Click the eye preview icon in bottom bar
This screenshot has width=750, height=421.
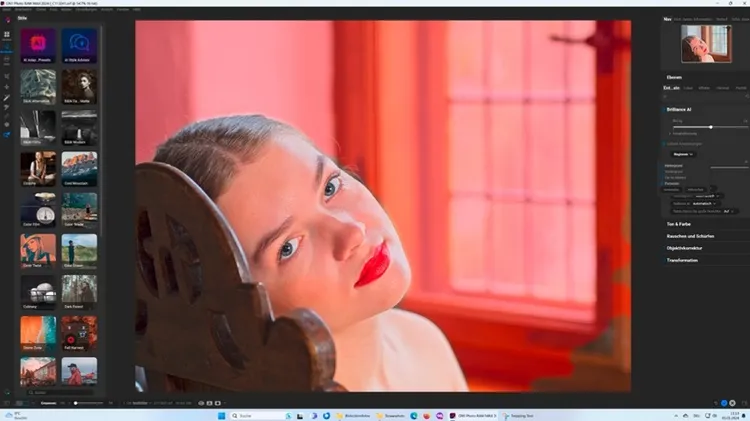pyautogui.click(x=201, y=403)
